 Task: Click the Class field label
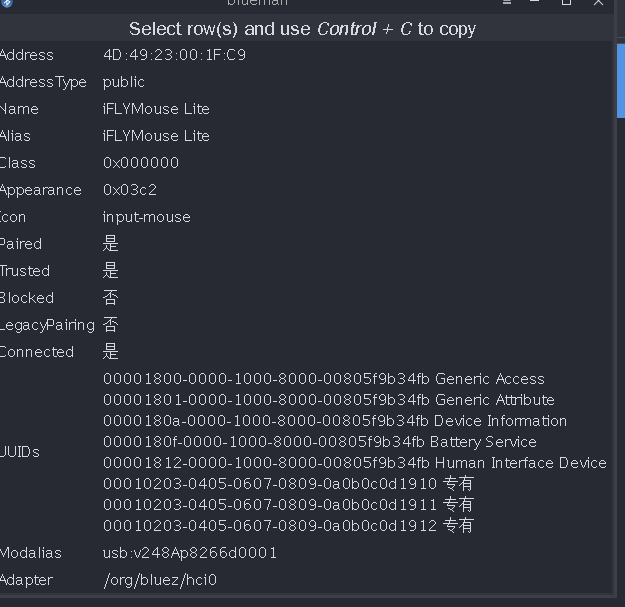point(18,163)
